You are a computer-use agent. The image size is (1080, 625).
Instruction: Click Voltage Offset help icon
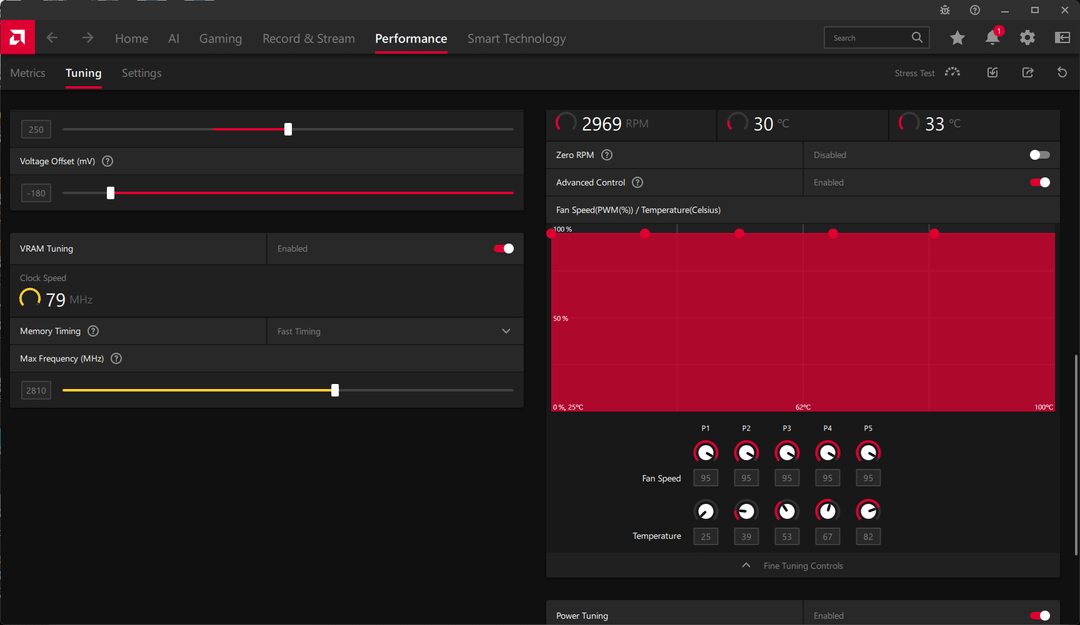(108, 161)
